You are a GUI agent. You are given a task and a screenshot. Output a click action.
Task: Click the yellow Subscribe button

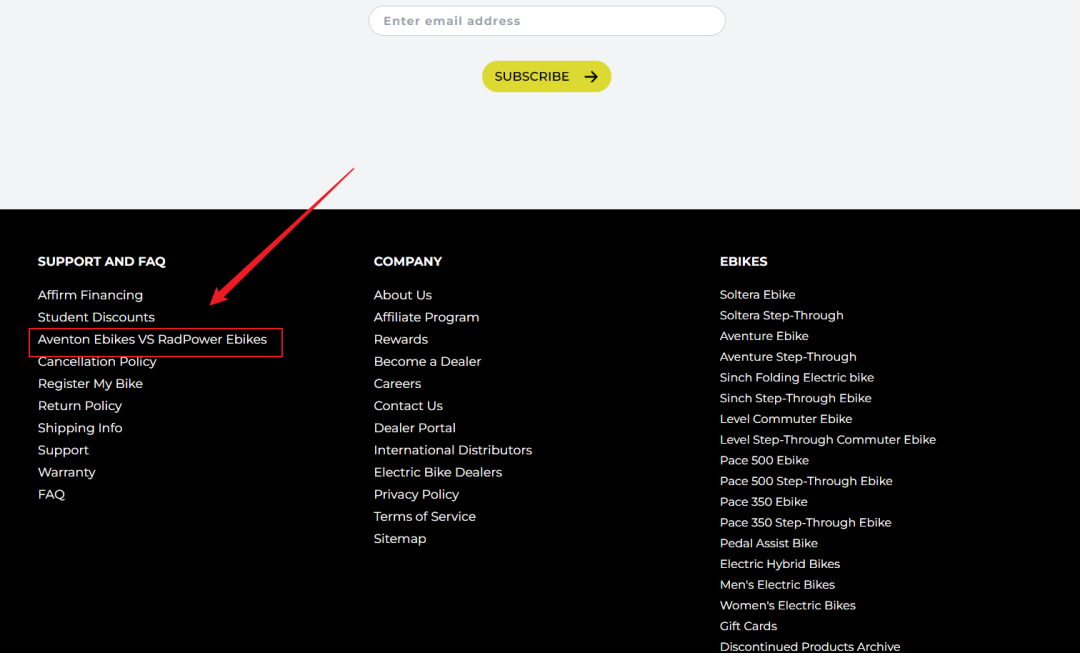(546, 76)
